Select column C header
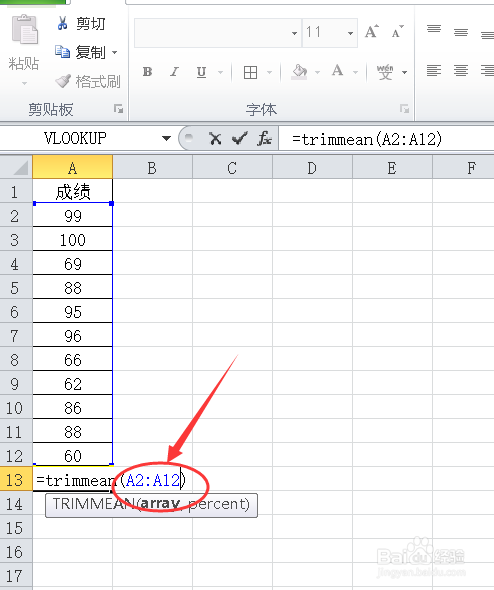 (232, 167)
